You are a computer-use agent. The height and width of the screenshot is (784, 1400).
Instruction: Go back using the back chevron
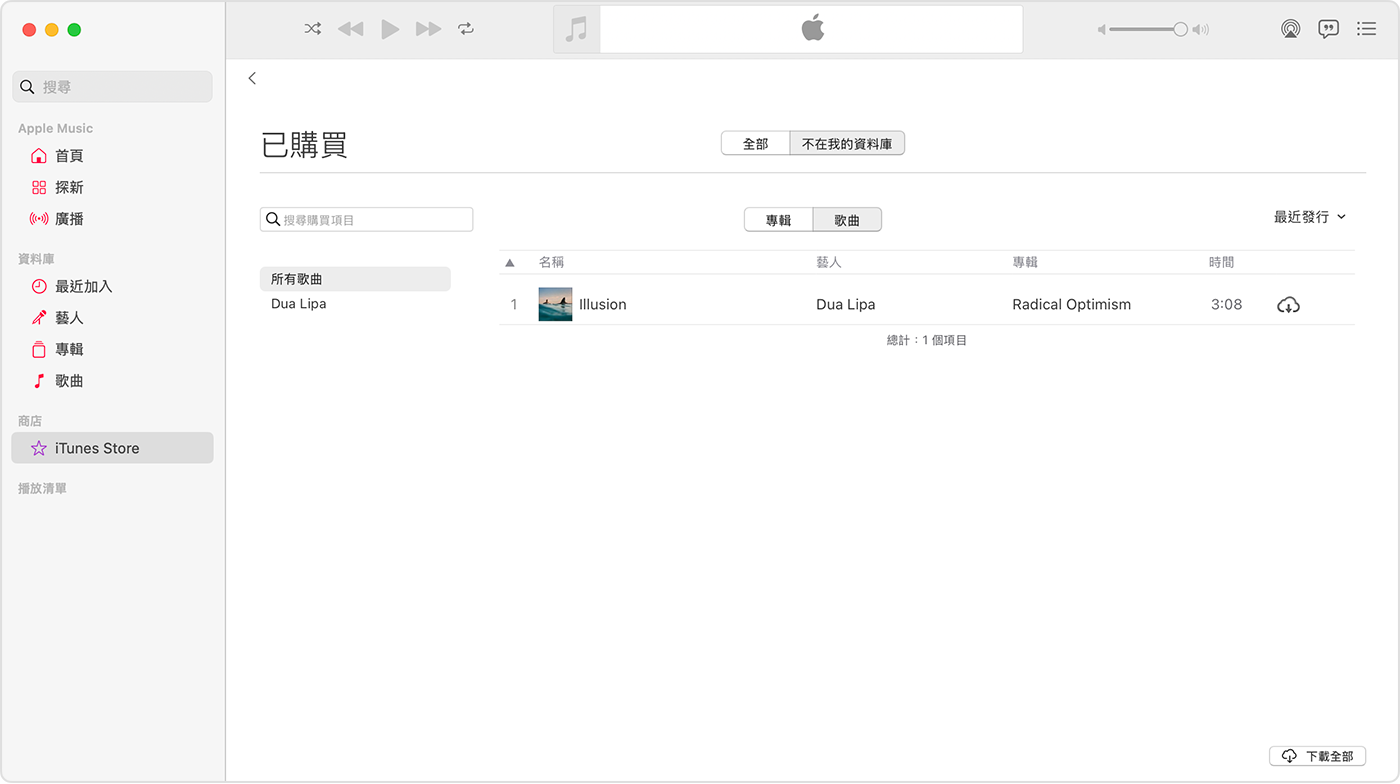(252, 78)
